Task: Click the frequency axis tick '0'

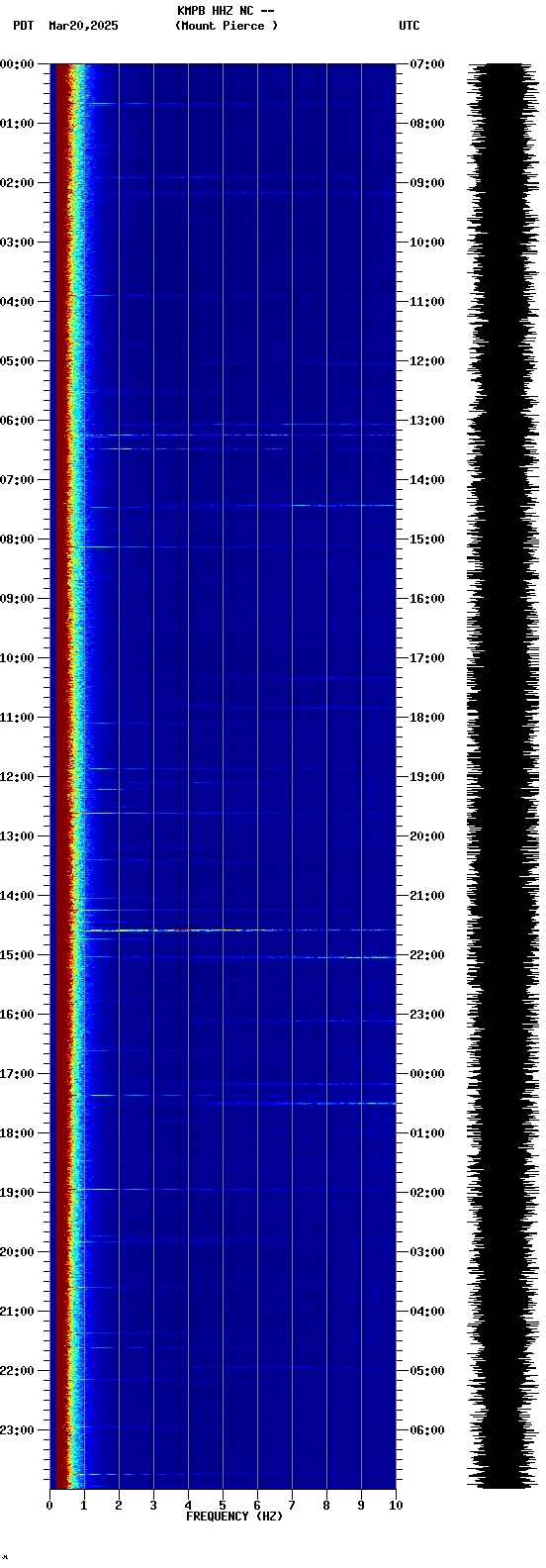Action: point(49,1506)
